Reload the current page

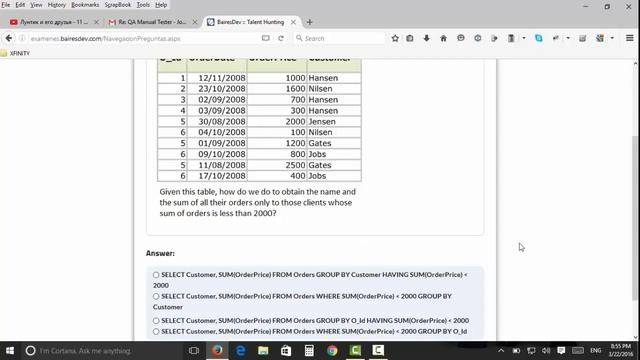(x=281, y=38)
